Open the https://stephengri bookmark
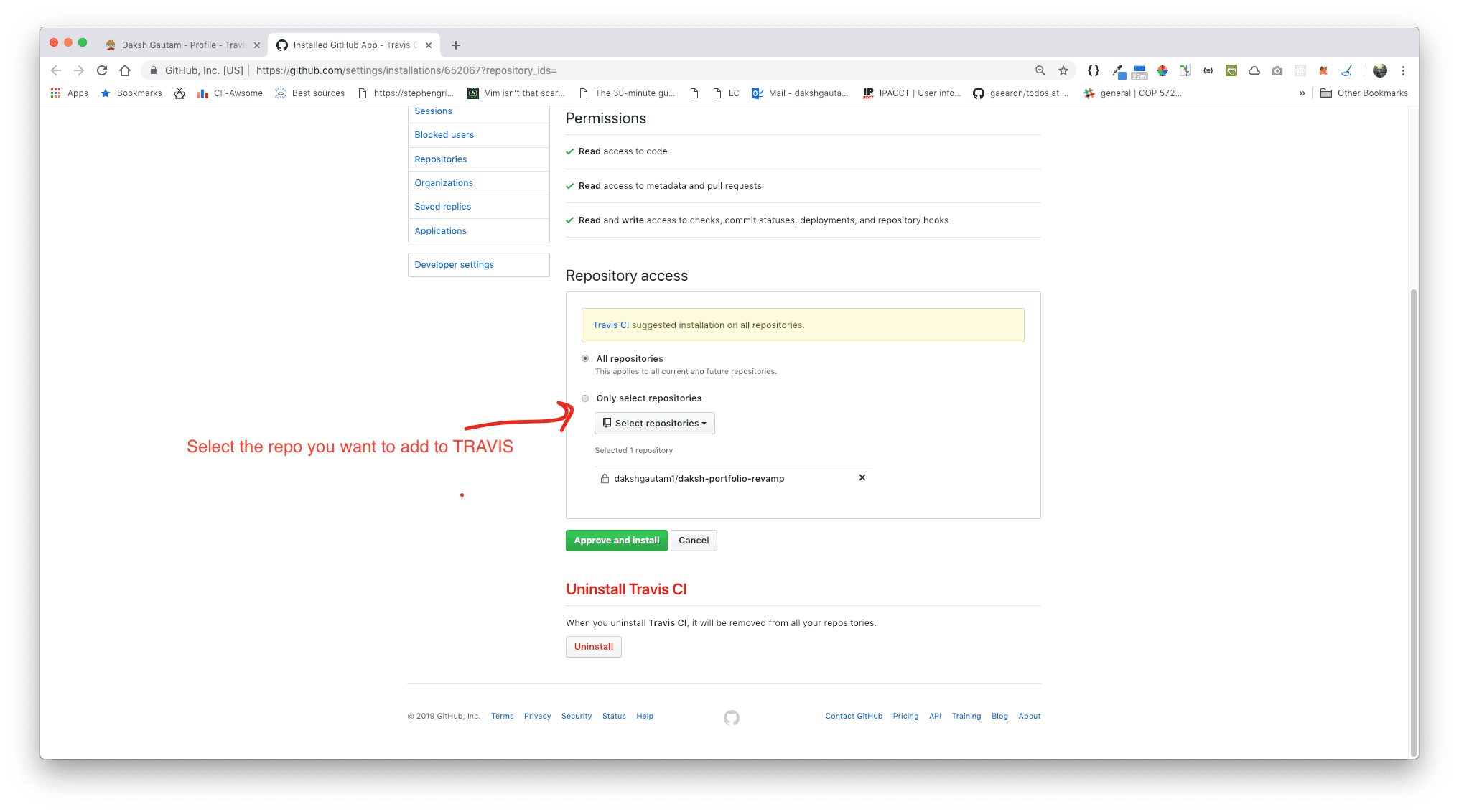The width and height of the screenshot is (1459, 812). point(406,93)
